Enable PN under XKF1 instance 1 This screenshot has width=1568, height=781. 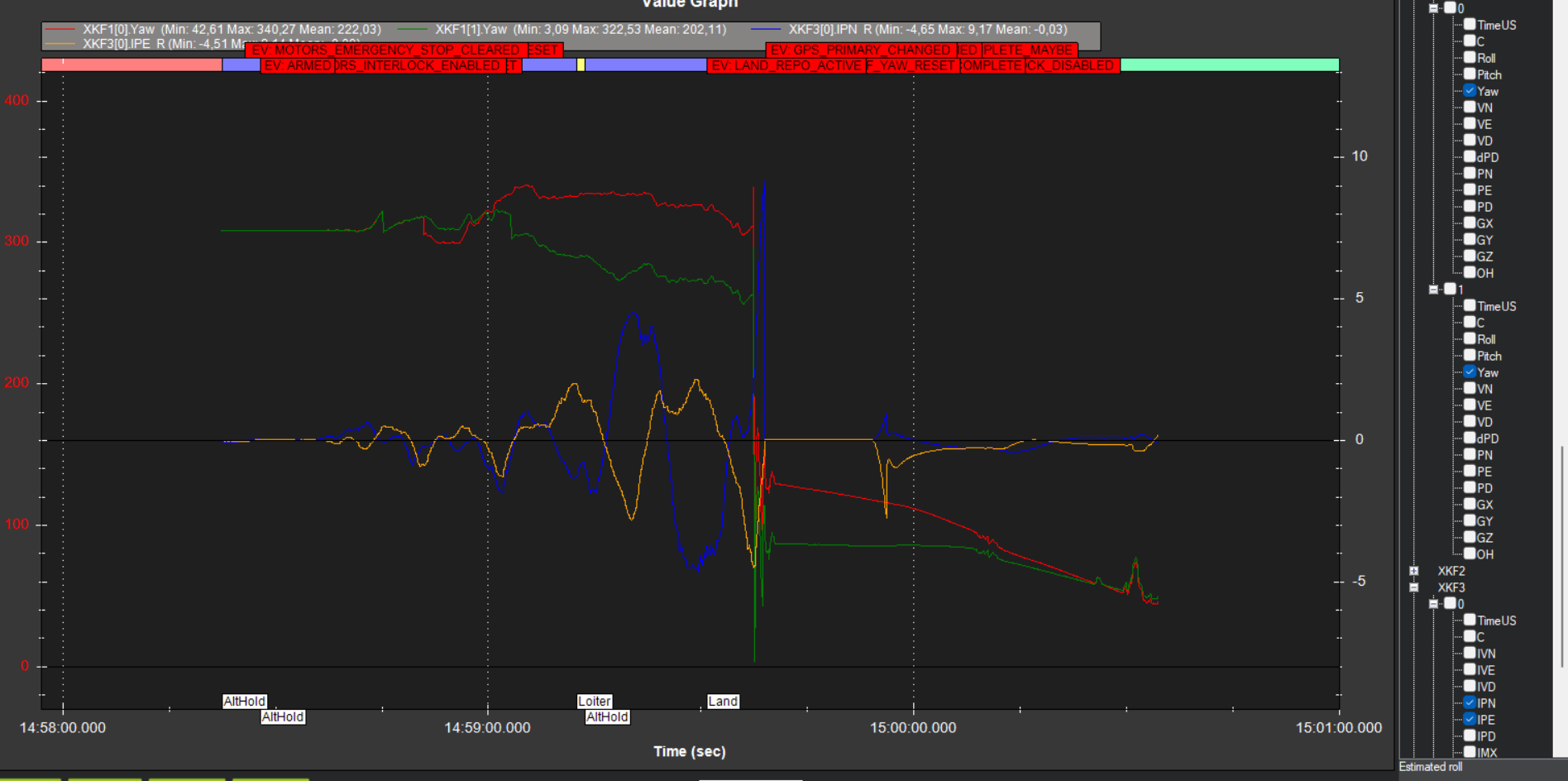point(1470,455)
